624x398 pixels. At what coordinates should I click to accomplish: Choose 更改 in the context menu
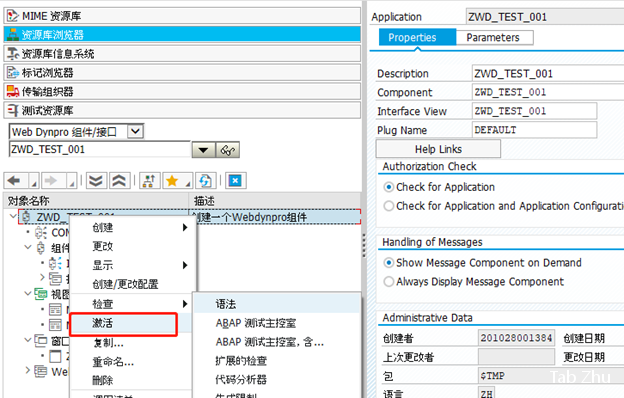[x=133, y=246]
